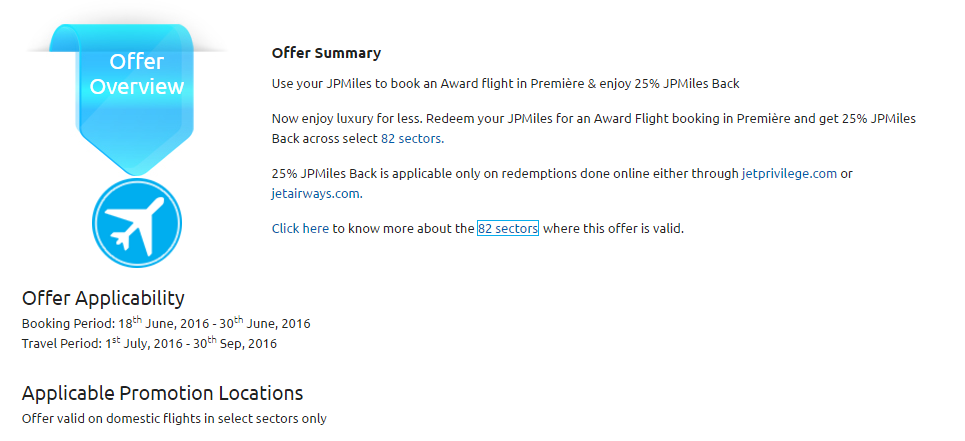
Task: Click the Offer Summary heading
Action: 326,53
